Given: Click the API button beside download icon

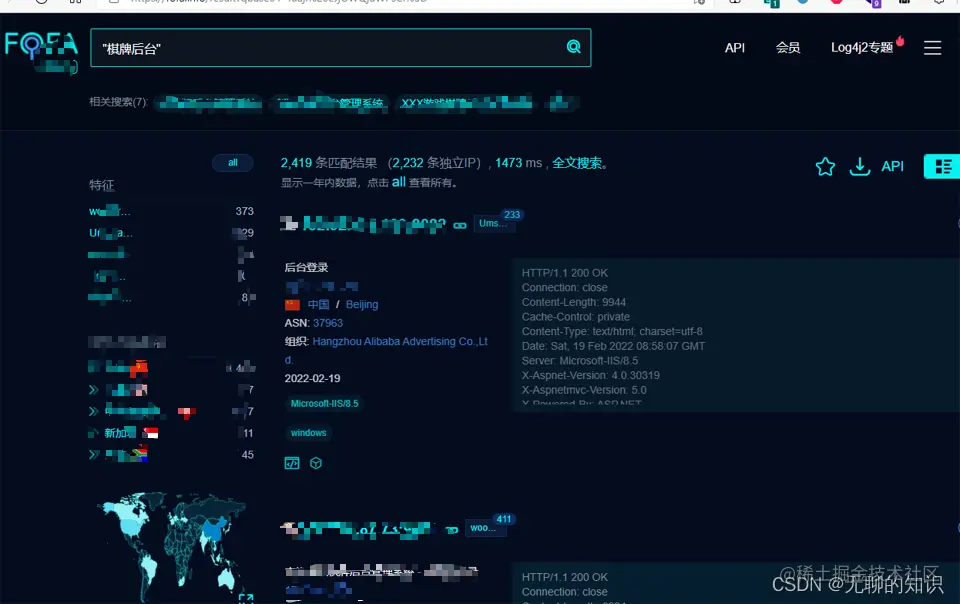Looking at the screenshot, I should (892, 166).
